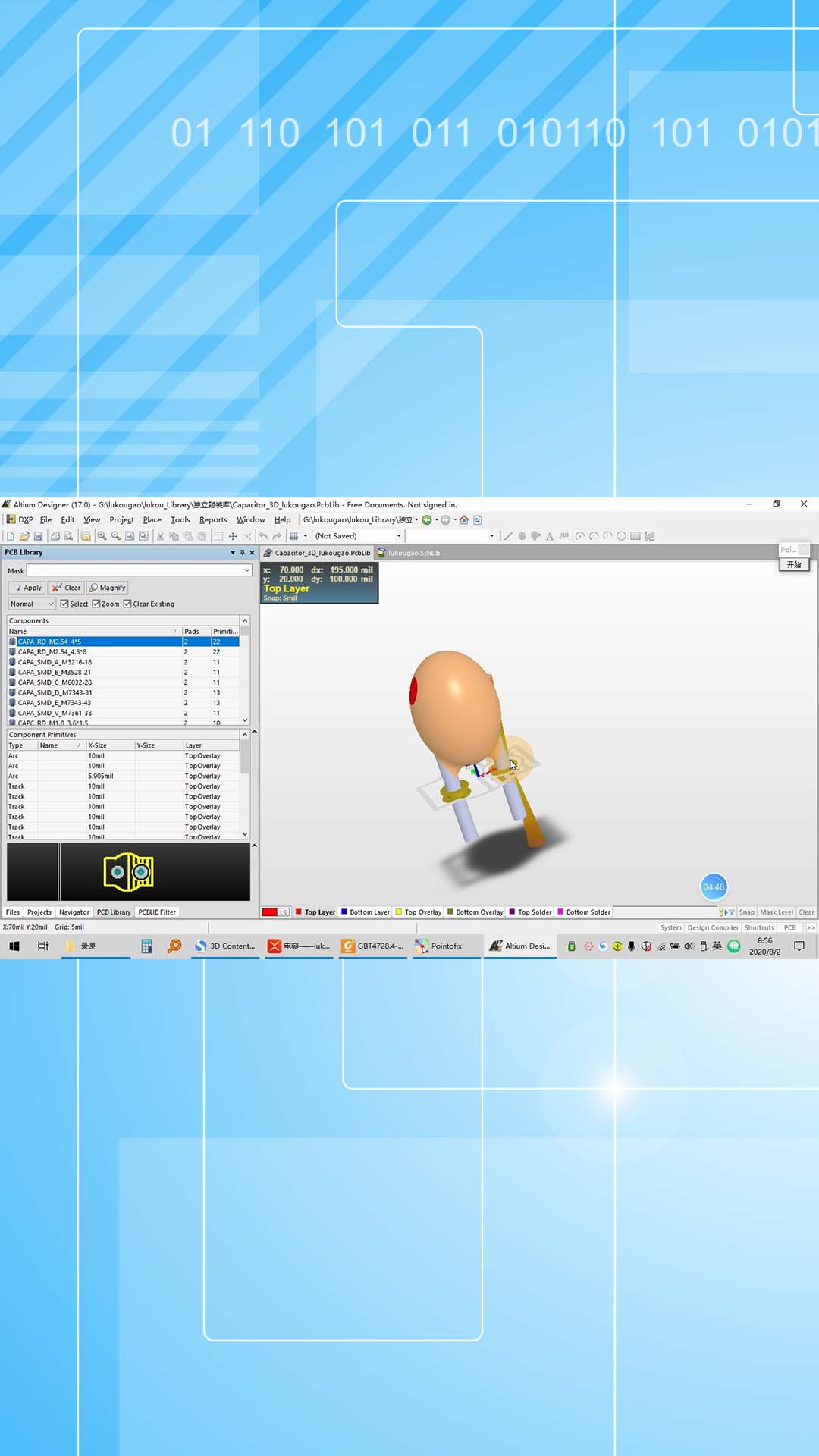Click the footprint preview thumbnail

click(129, 872)
